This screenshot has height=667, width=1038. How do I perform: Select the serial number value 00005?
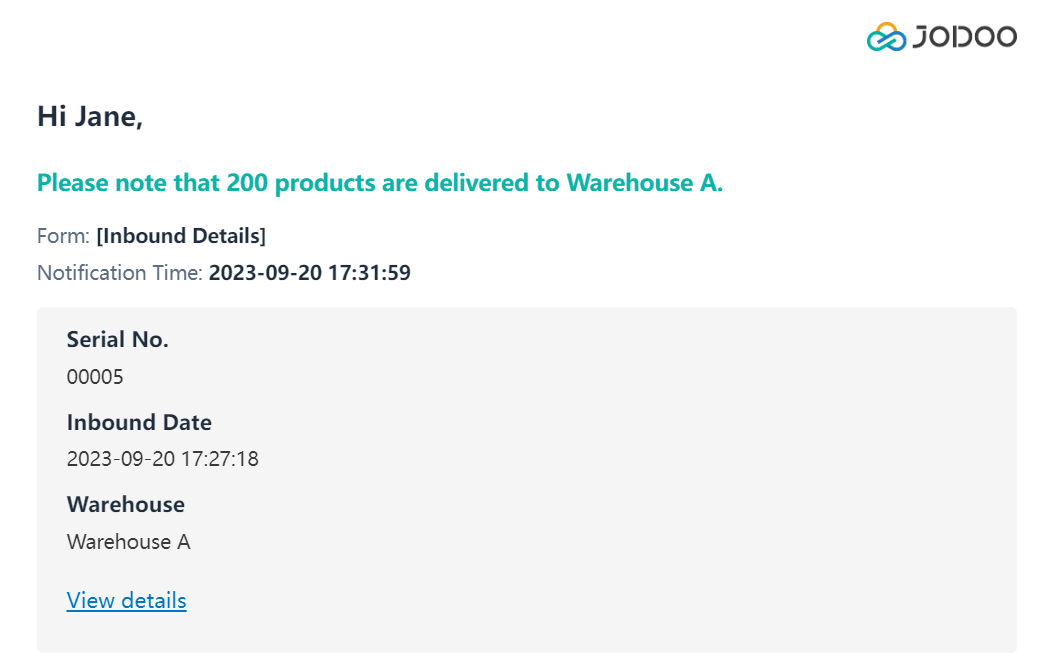pyautogui.click(x=95, y=377)
